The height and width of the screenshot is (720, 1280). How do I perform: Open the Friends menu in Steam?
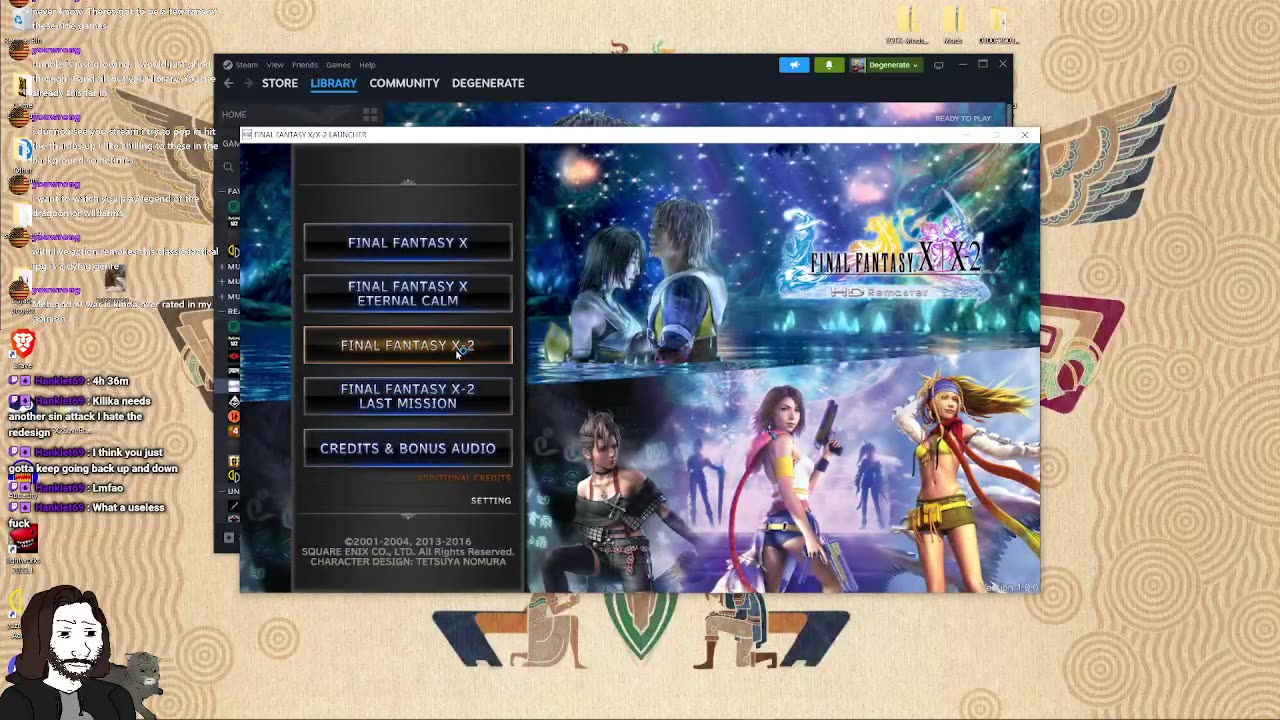[304, 65]
